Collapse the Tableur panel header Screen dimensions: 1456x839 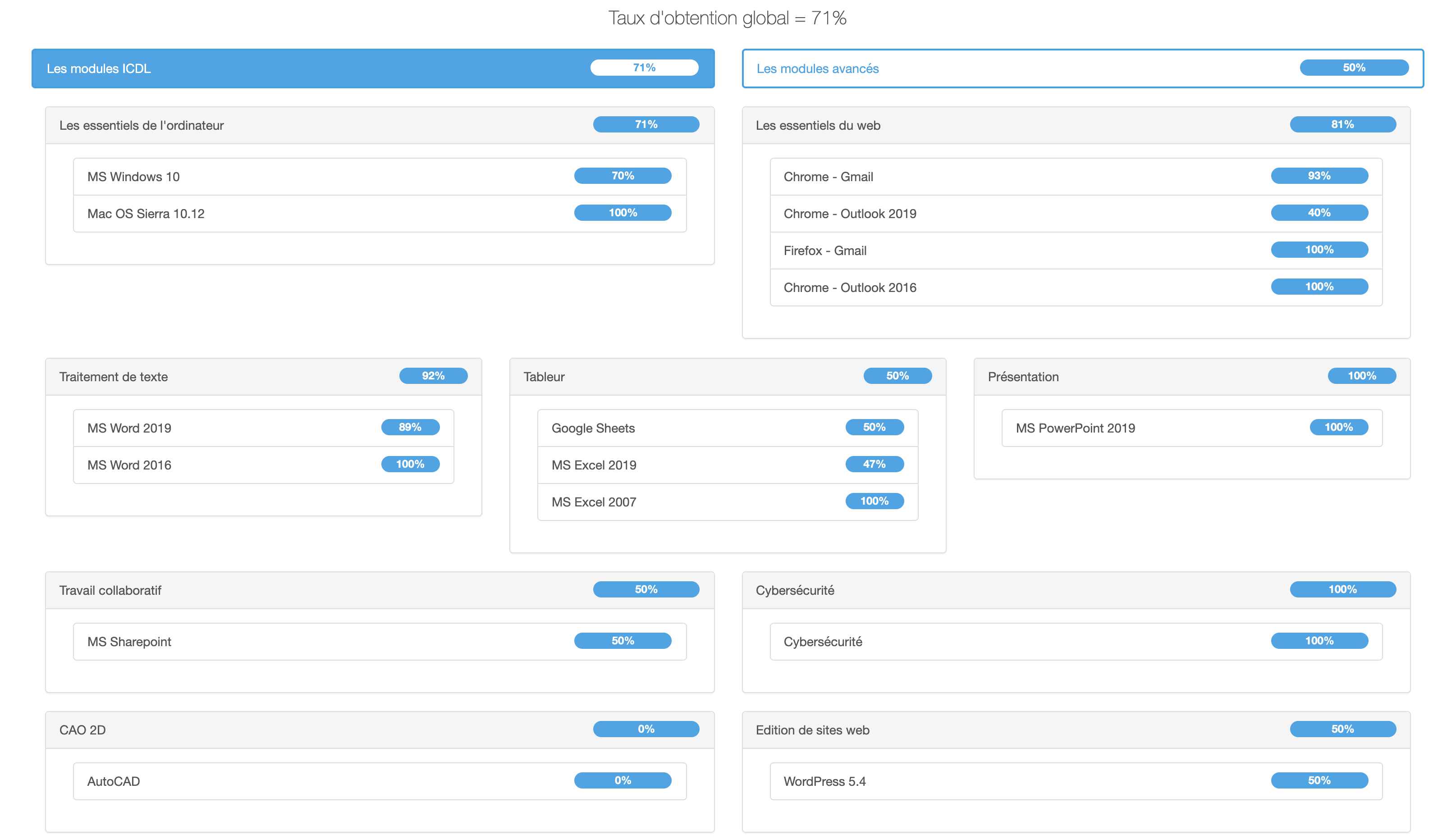pos(727,376)
